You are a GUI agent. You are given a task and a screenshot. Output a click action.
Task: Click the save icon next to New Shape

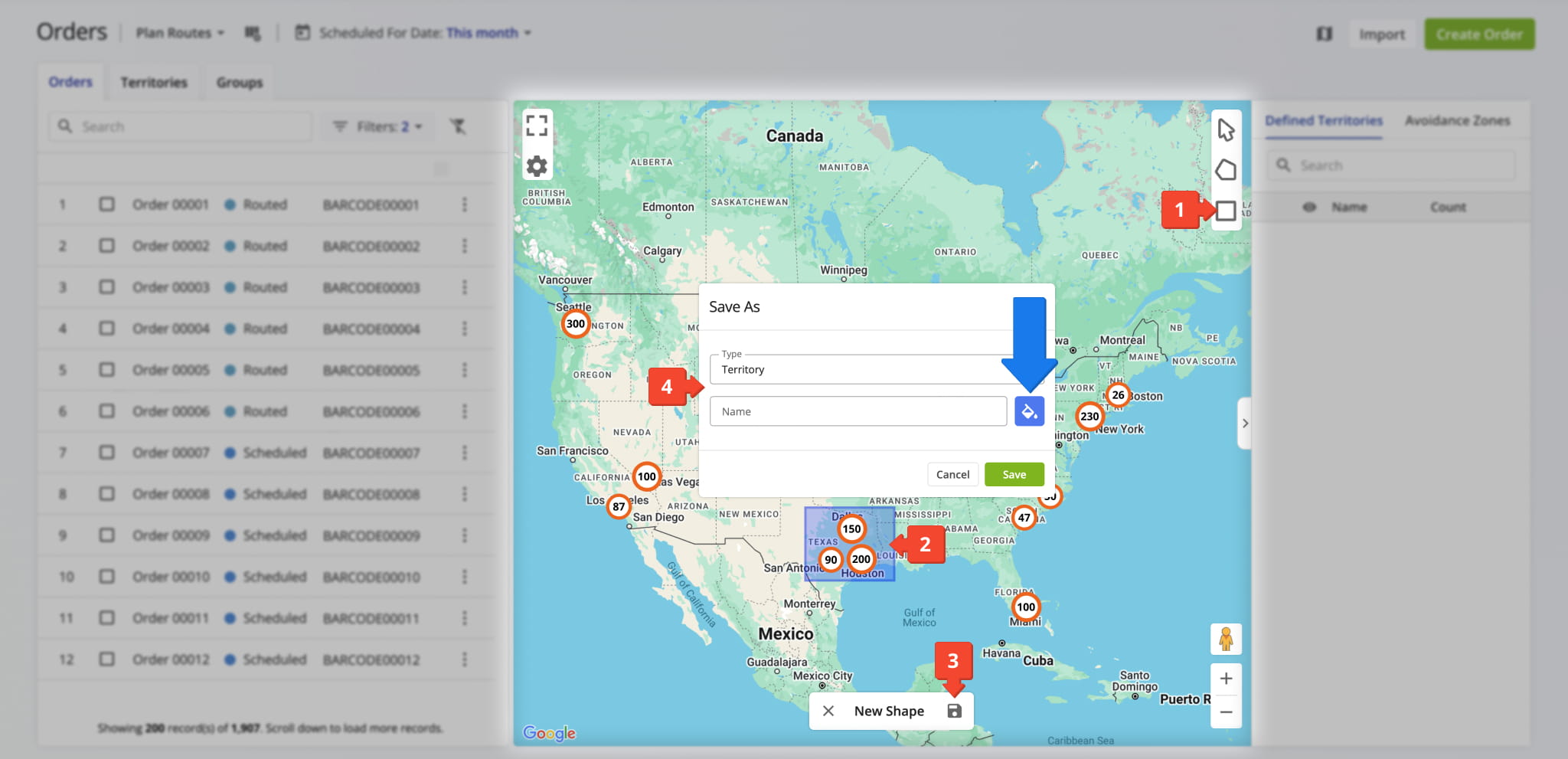point(954,711)
